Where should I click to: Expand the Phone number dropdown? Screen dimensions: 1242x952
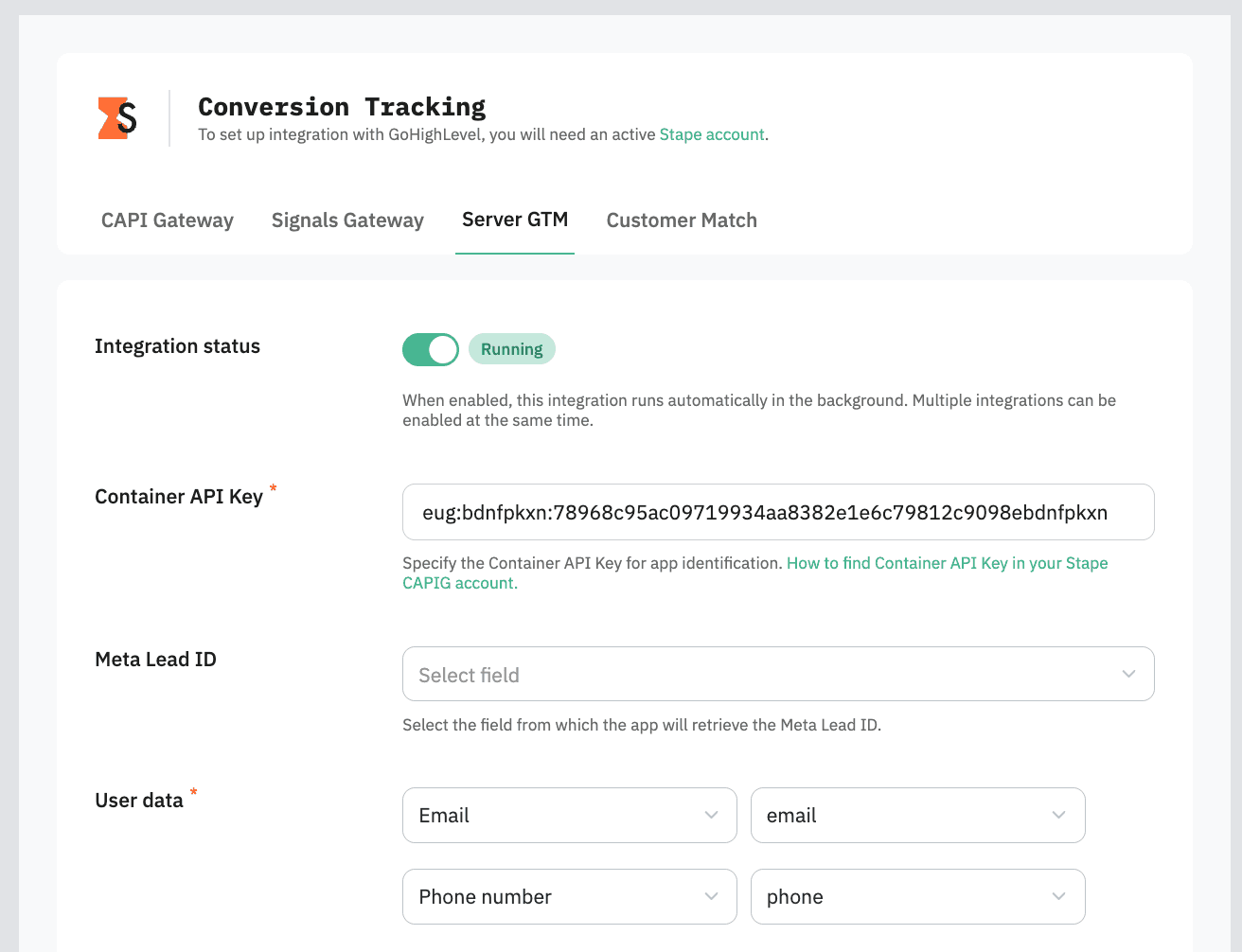(x=569, y=896)
